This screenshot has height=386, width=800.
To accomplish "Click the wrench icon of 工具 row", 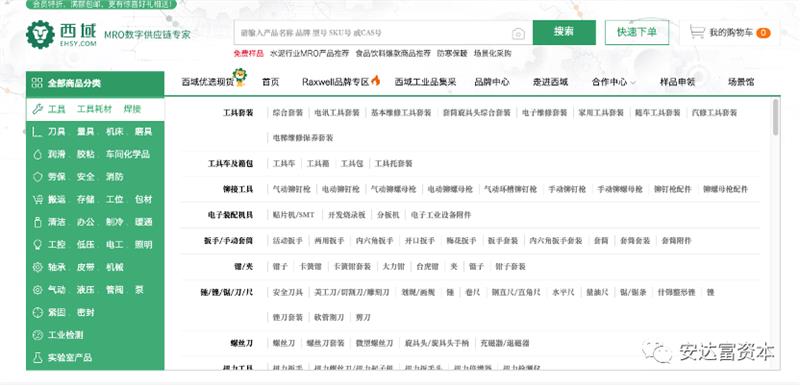I will pos(37,109).
